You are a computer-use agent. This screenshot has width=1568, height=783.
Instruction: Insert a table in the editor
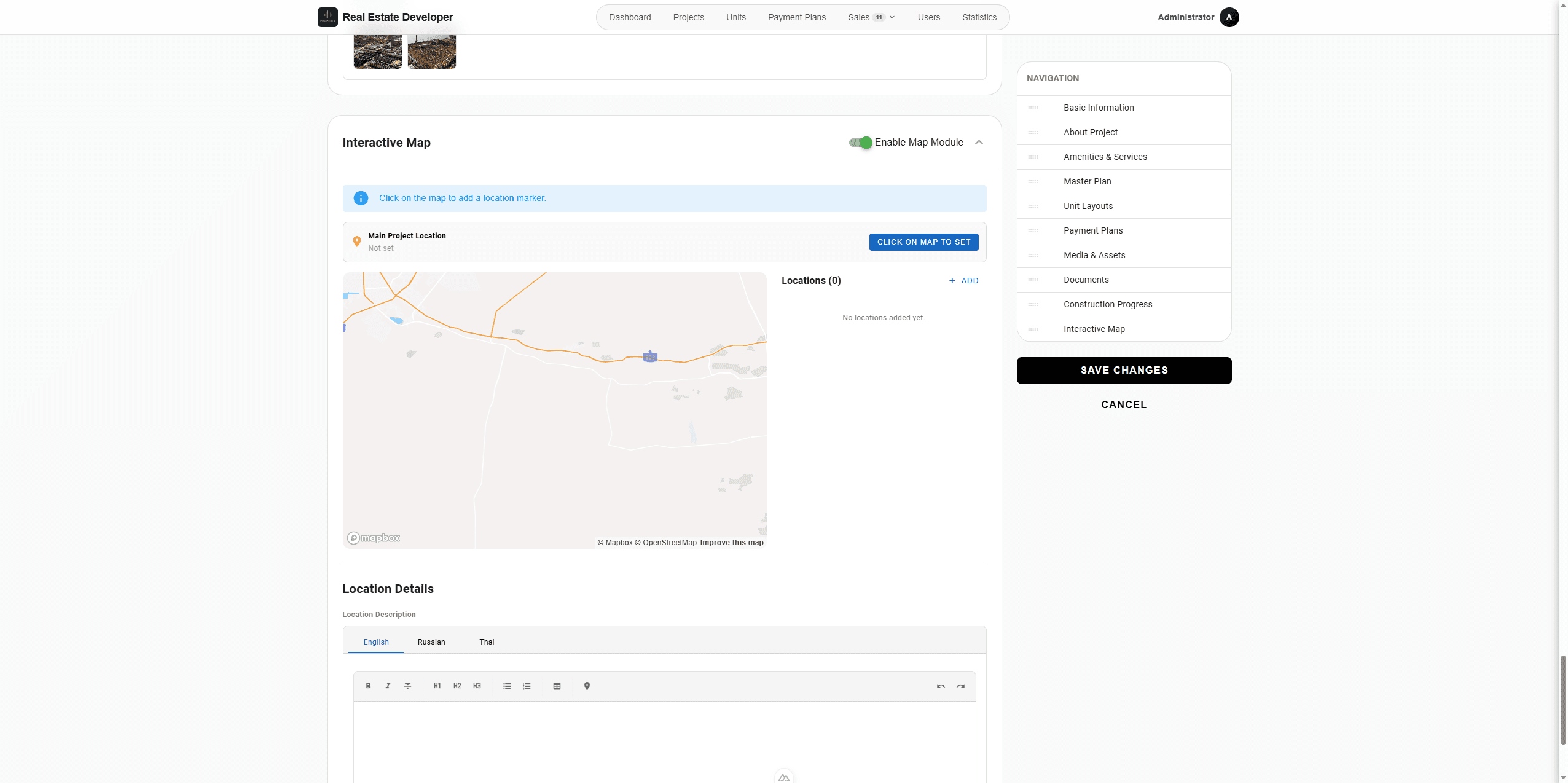tap(557, 686)
